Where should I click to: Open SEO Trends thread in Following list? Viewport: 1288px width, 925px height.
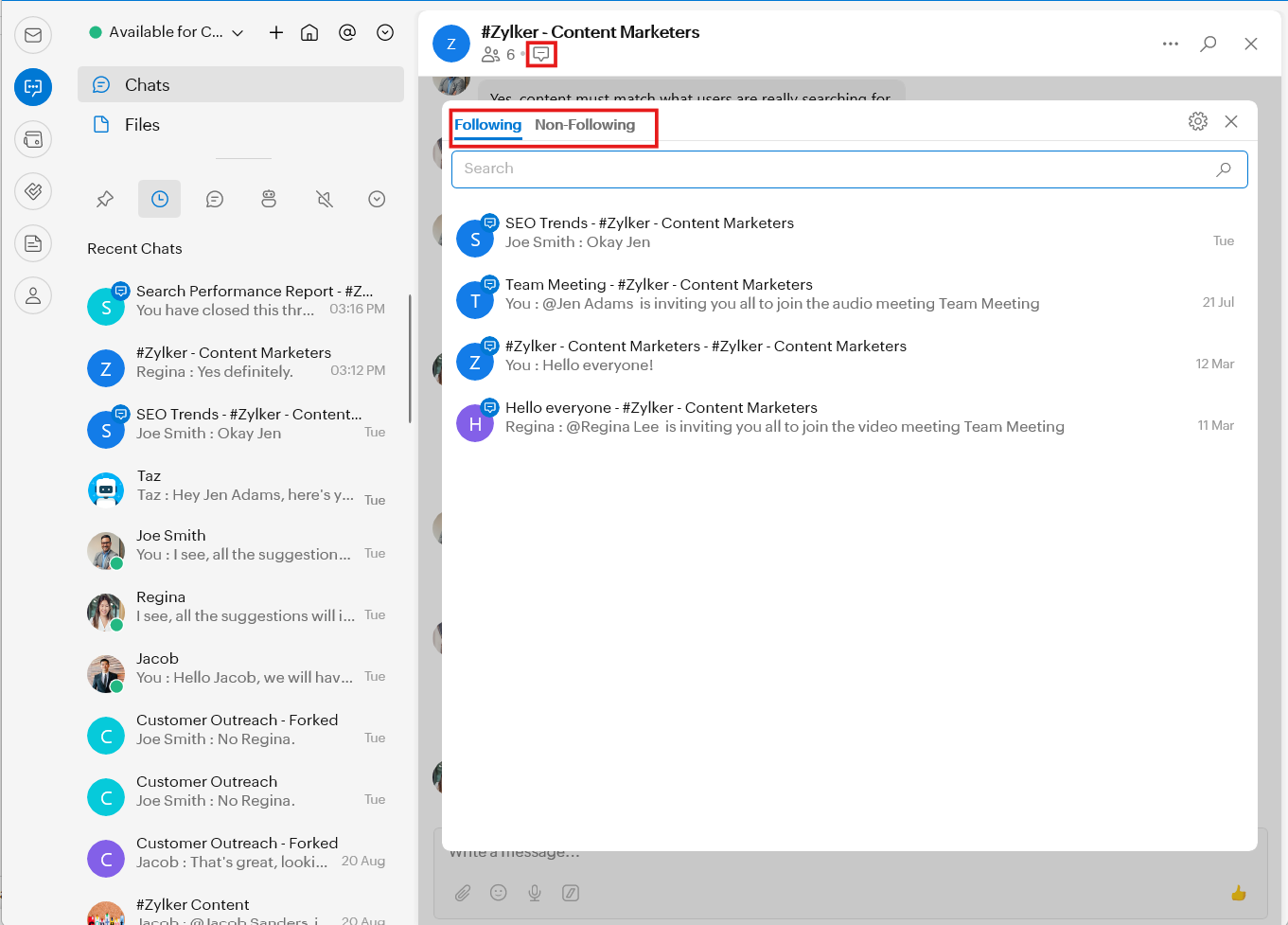tap(649, 233)
